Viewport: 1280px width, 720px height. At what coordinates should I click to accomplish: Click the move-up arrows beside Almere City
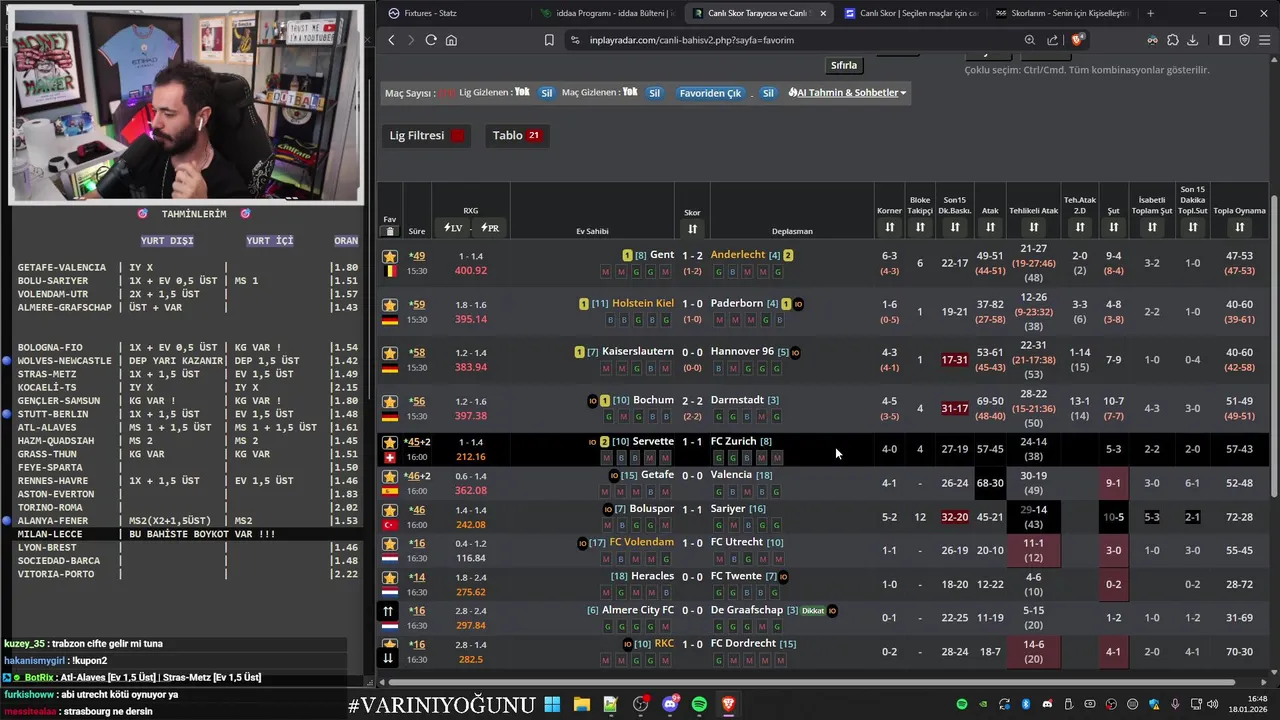pyautogui.click(x=389, y=611)
